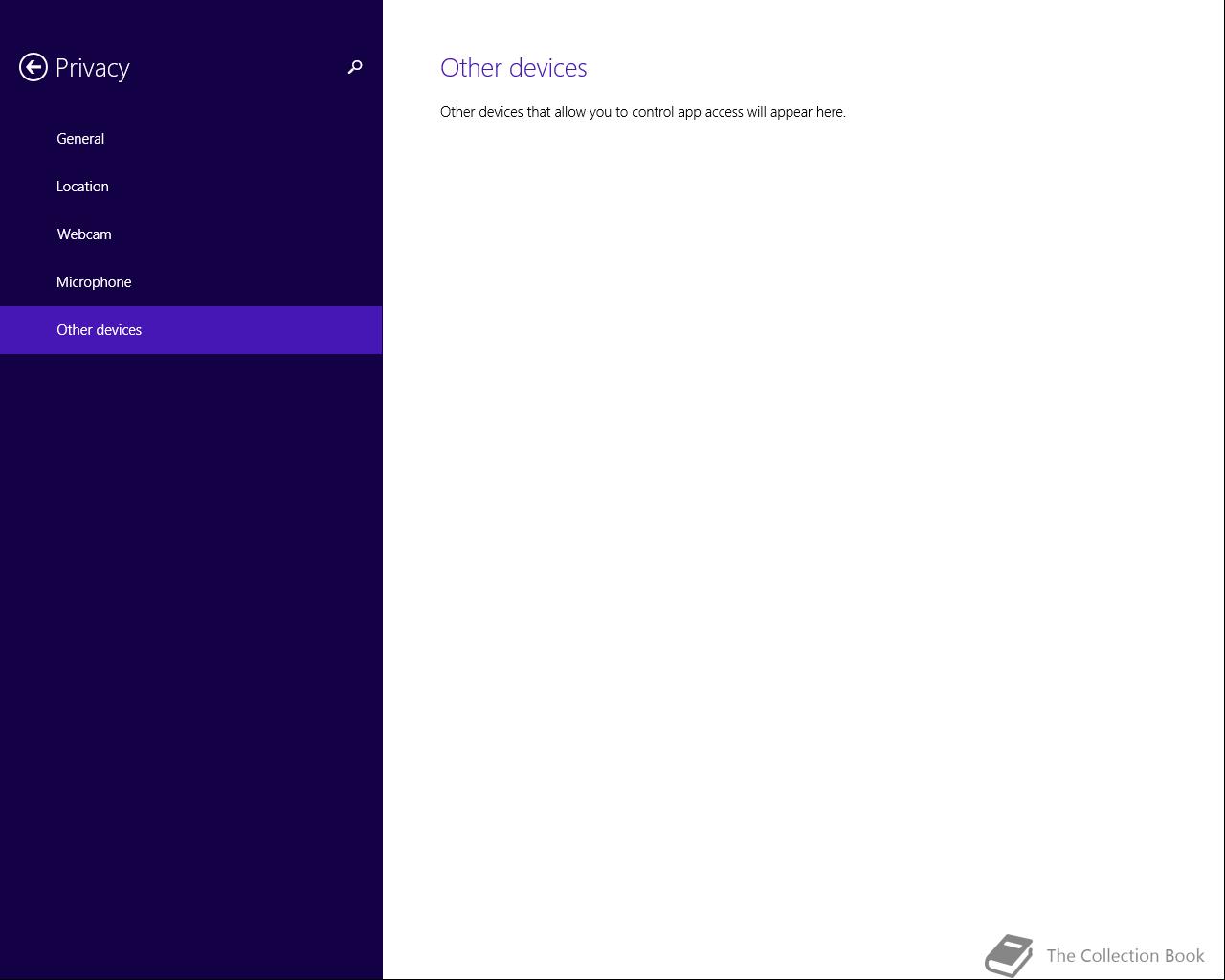Open the search magnifier icon
The image size is (1225, 980).
pyautogui.click(x=355, y=67)
